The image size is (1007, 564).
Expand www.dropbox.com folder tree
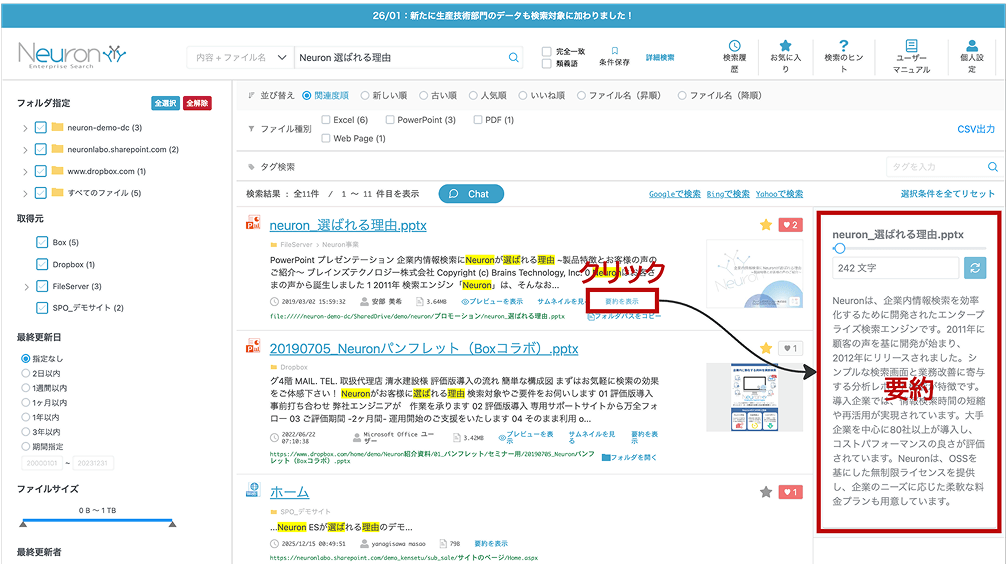25,172
